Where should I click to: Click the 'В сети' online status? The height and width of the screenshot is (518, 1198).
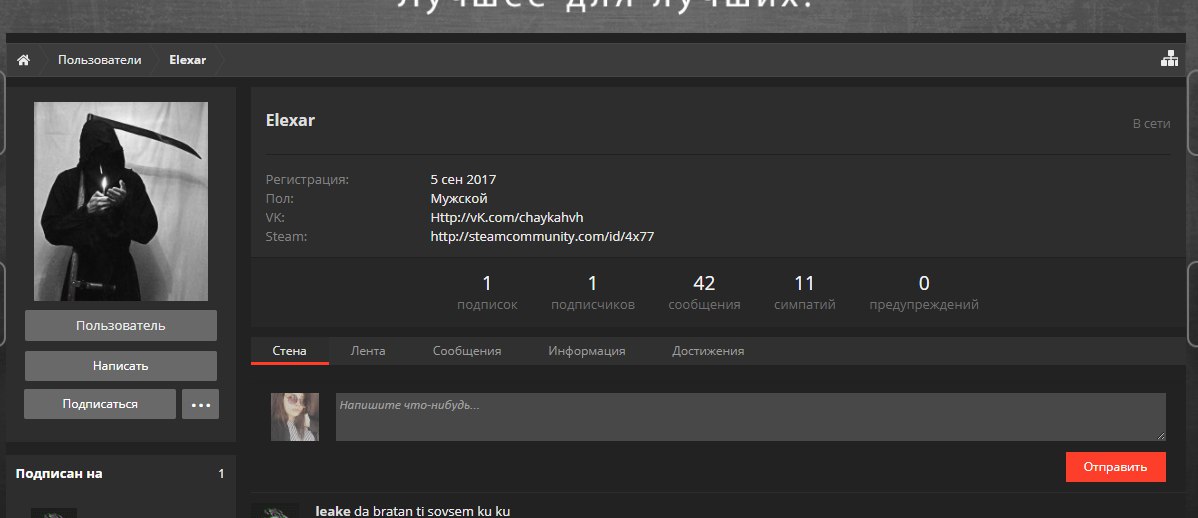pyautogui.click(x=1151, y=123)
